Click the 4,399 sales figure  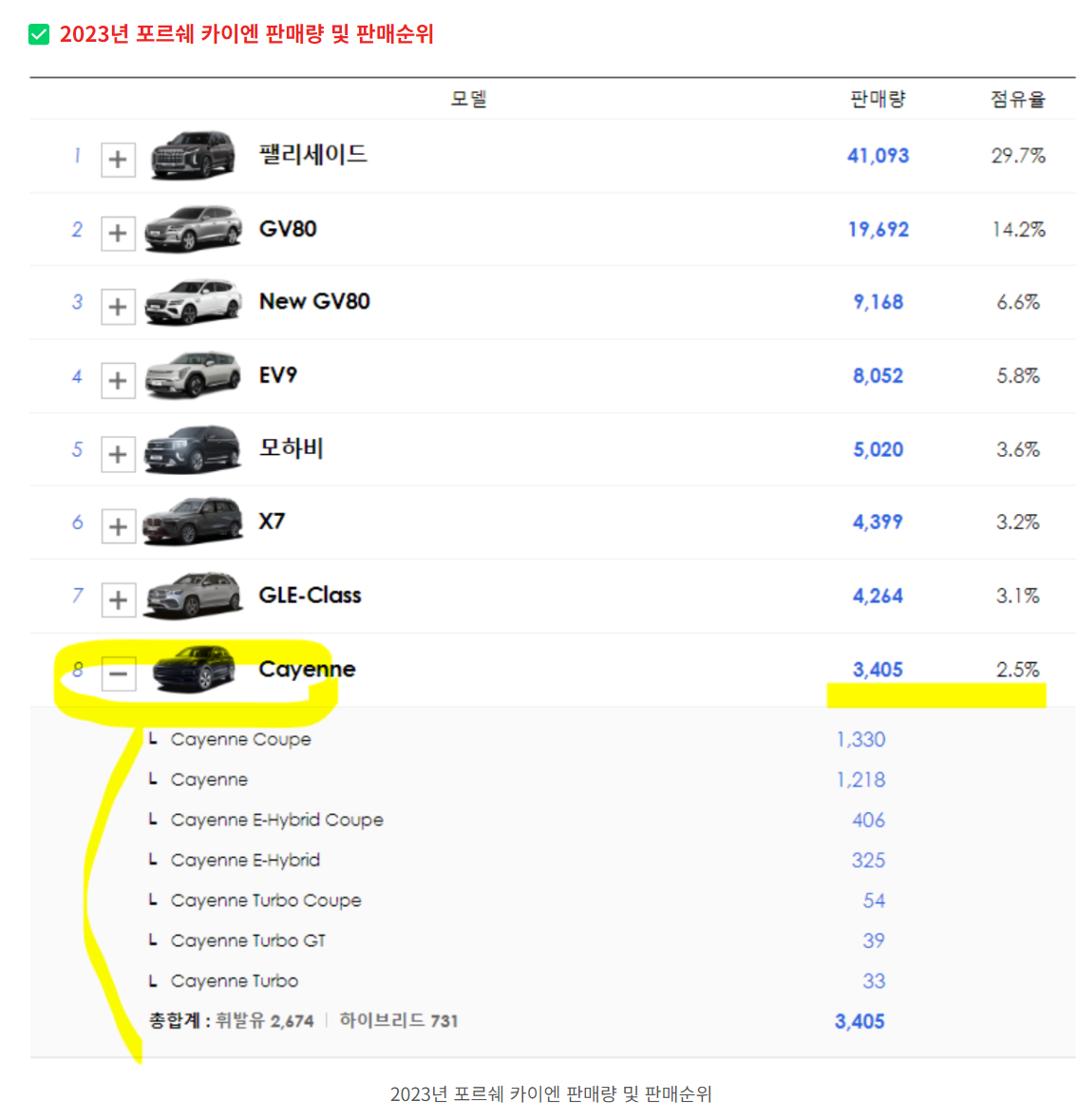878,522
